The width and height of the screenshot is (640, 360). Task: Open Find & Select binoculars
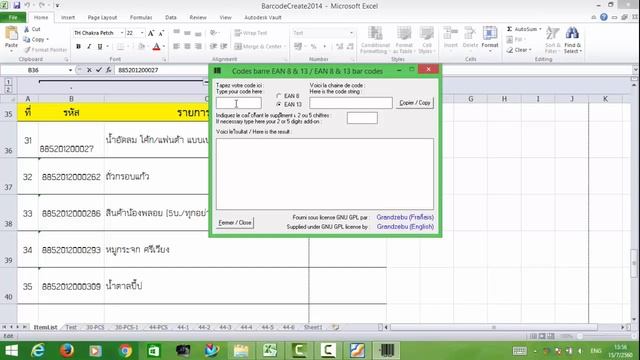pos(573,39)
